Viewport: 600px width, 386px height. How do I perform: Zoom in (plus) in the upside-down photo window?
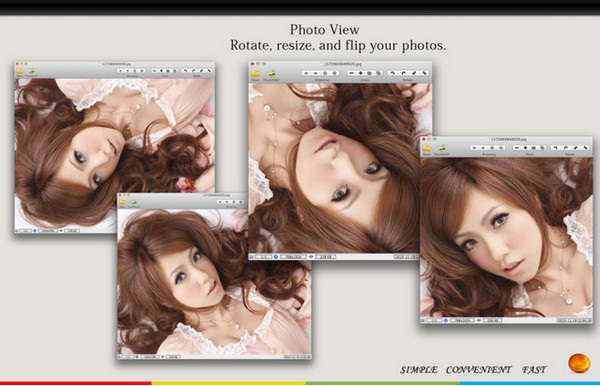[x=360, y=73]
